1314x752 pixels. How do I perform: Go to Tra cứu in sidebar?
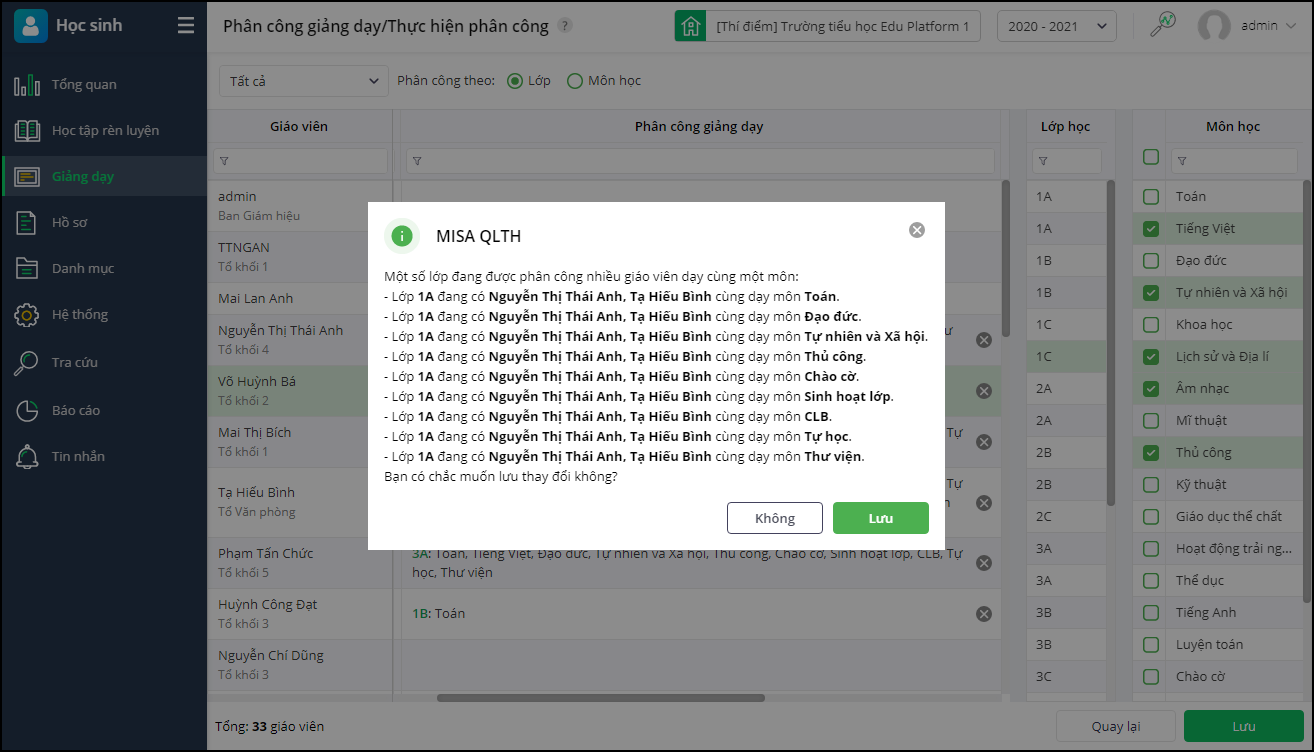[75, 362]
